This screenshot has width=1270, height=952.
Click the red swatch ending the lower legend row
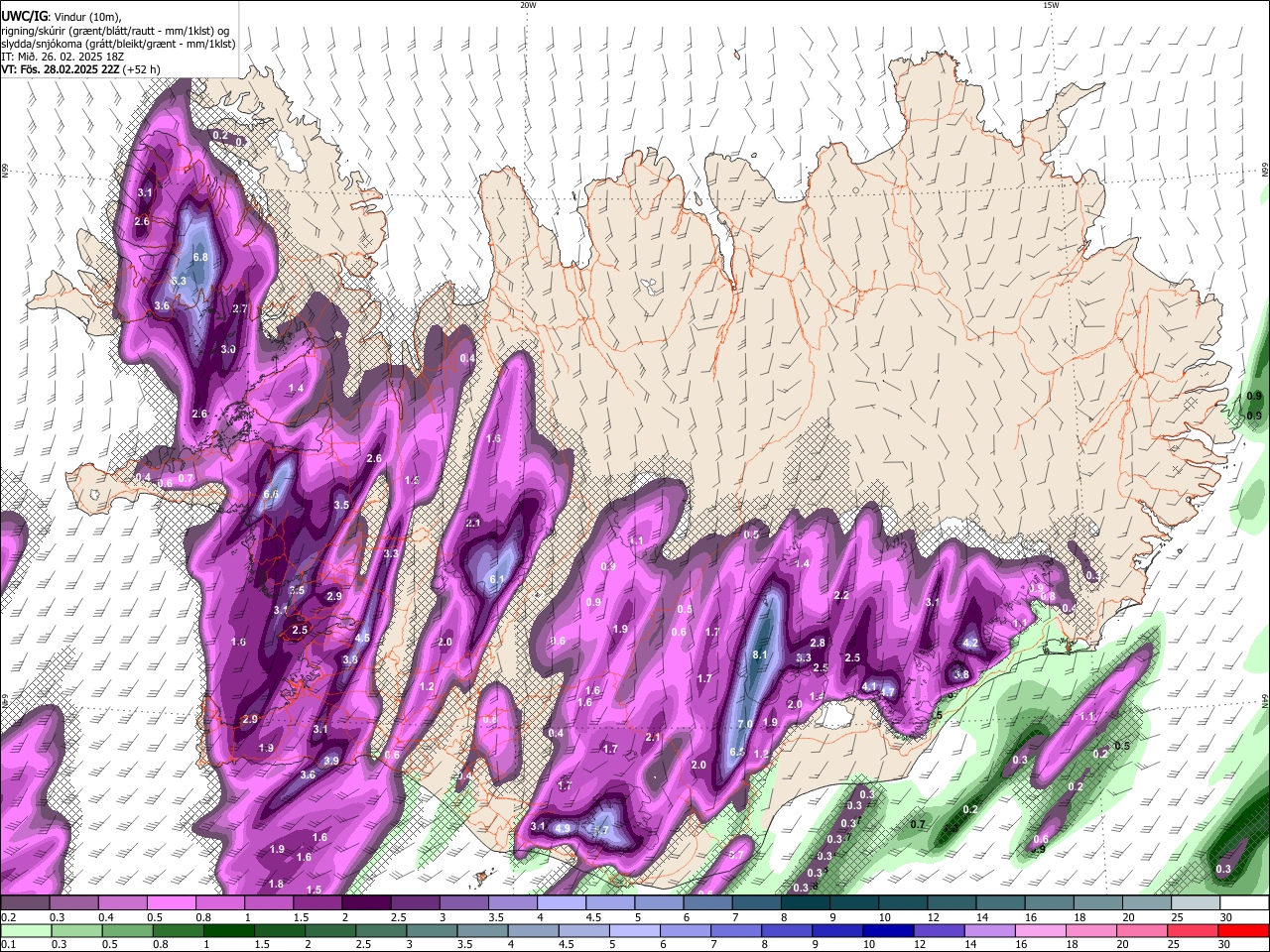coord(1243,930)
